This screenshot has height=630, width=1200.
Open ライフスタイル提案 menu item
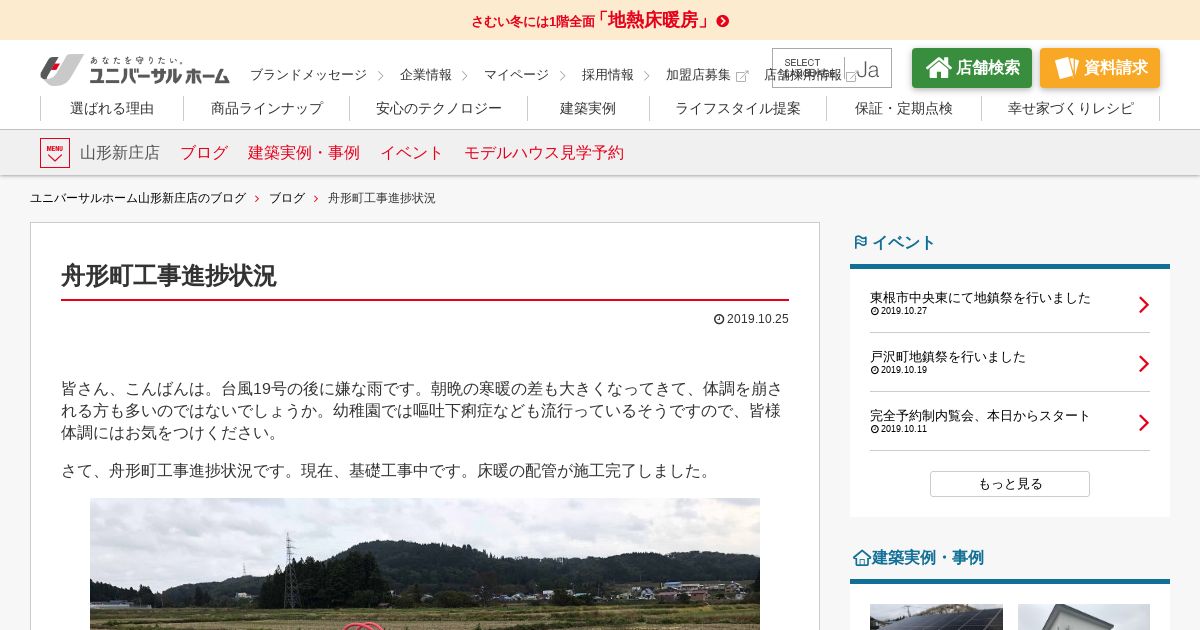tap(738, 108)
